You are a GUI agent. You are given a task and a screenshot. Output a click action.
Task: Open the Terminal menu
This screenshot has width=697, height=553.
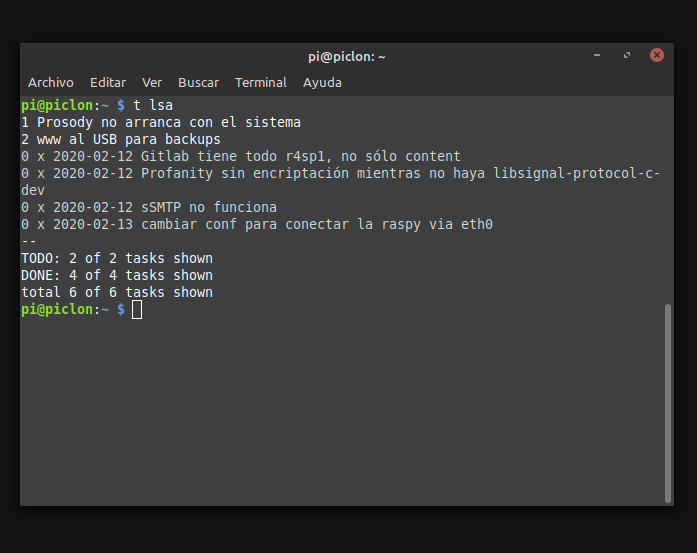point(261,83)
